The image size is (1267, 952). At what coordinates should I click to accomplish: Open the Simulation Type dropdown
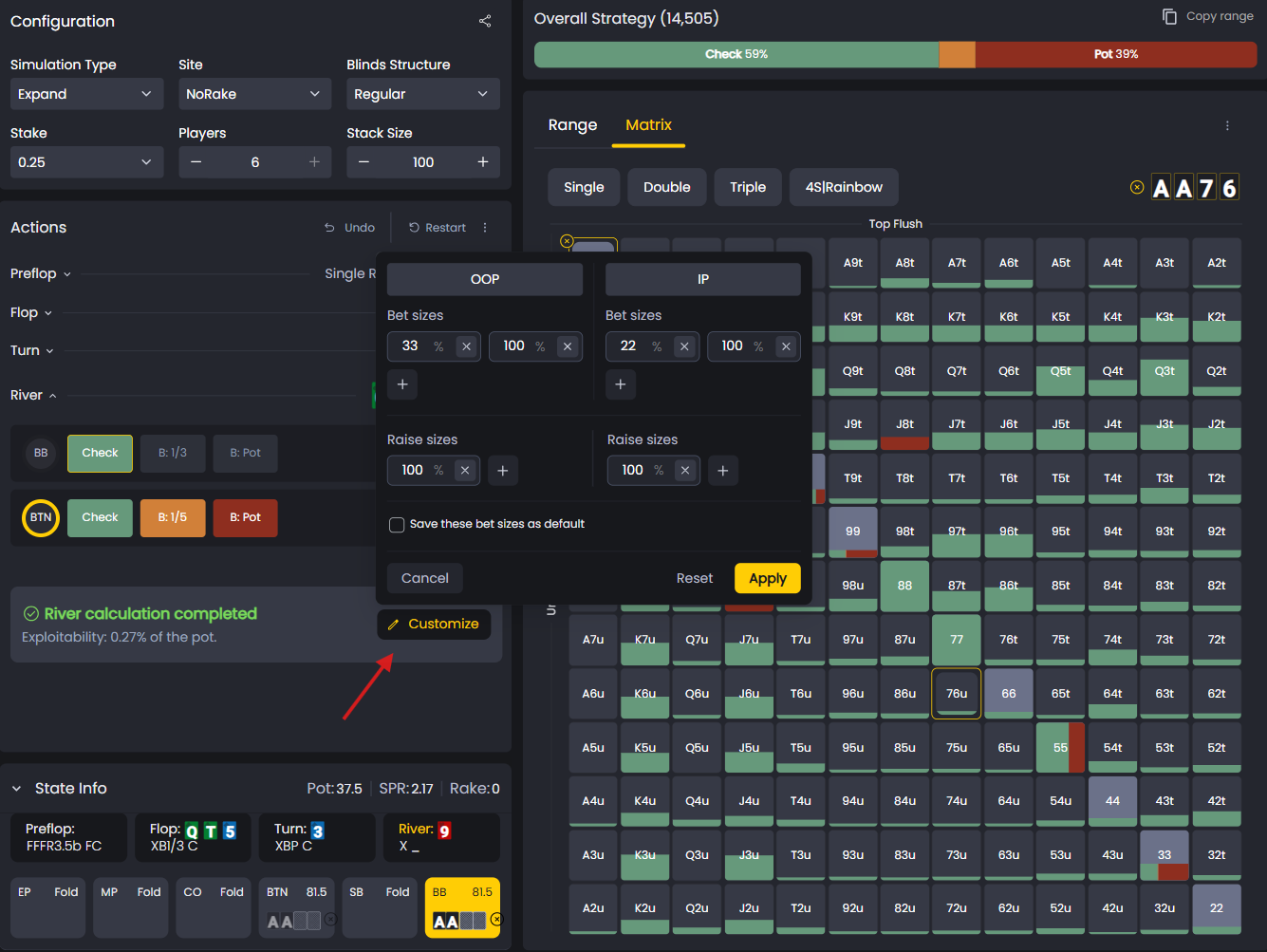(x=86, y=94)
